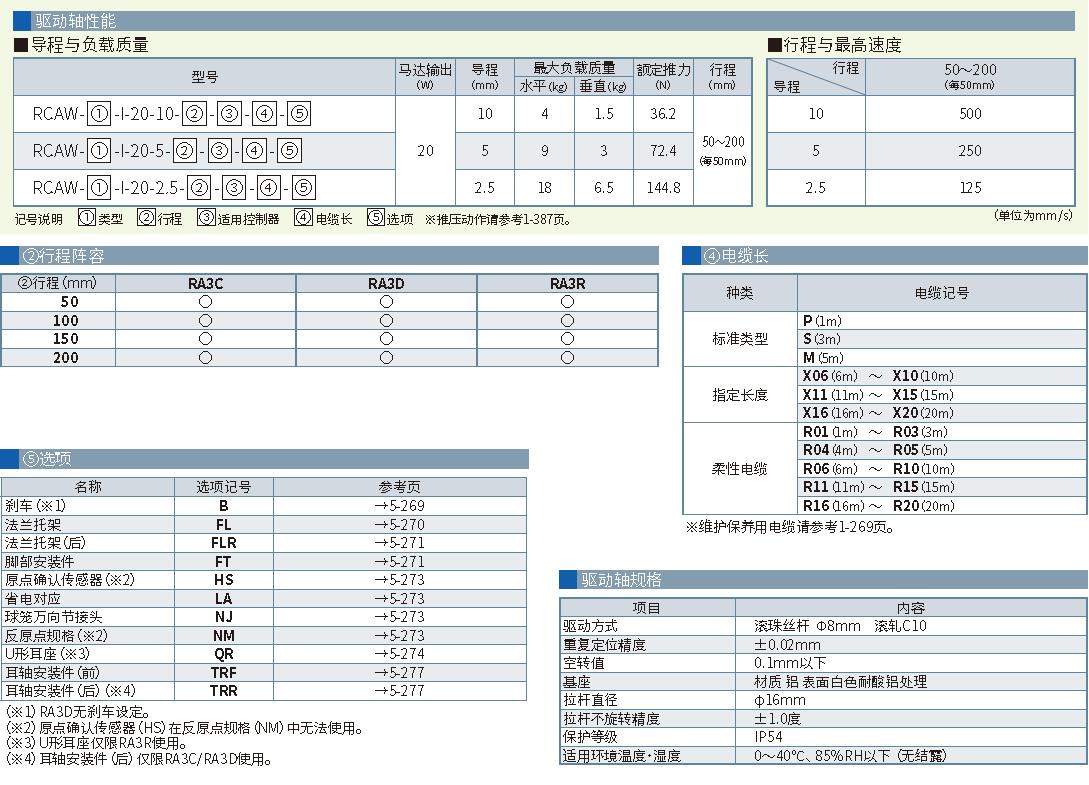Click the max speed value 500

970,114
